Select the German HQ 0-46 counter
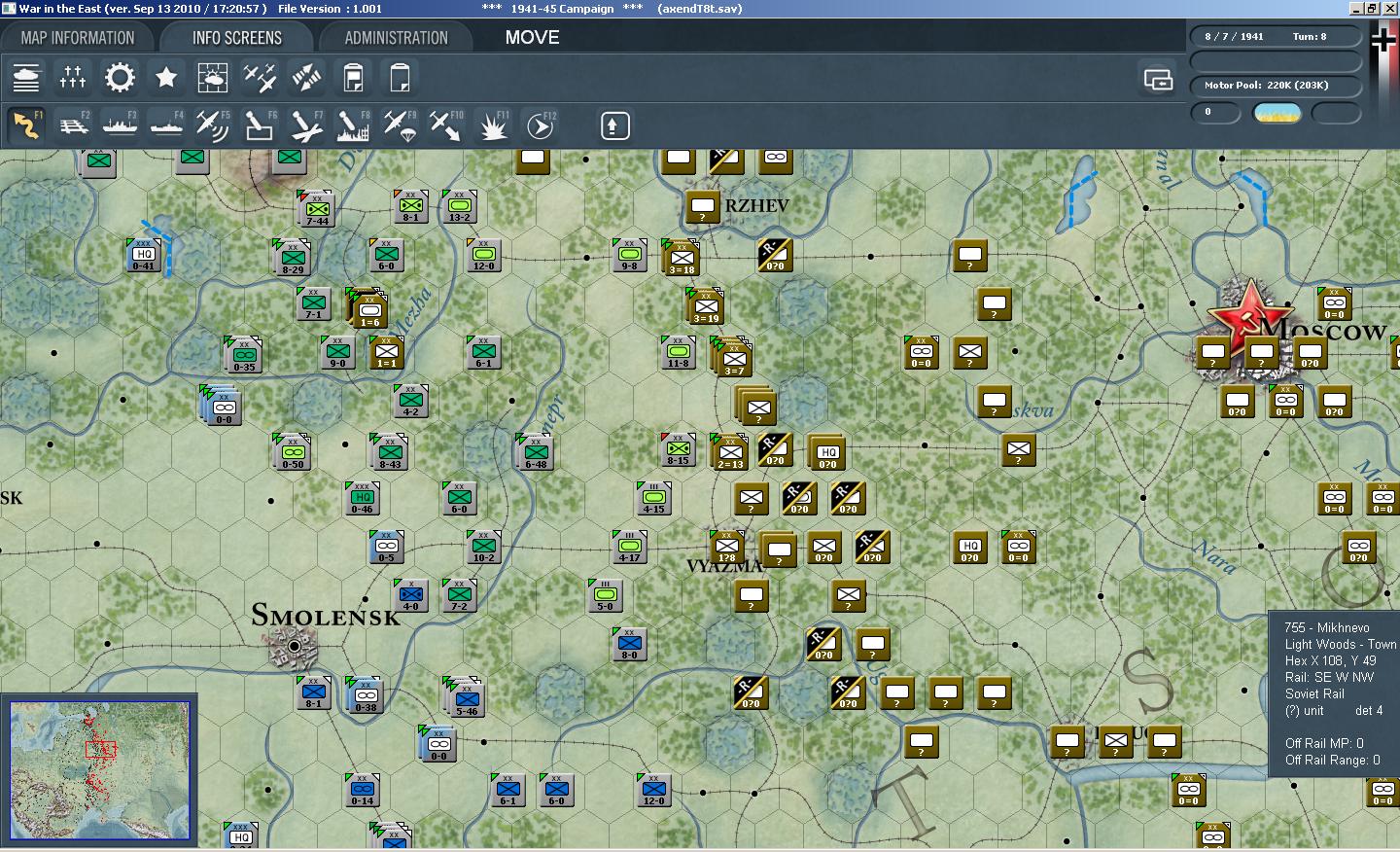Image resolution: width=1400 pixels, height=852 pixels. point(362,498)
